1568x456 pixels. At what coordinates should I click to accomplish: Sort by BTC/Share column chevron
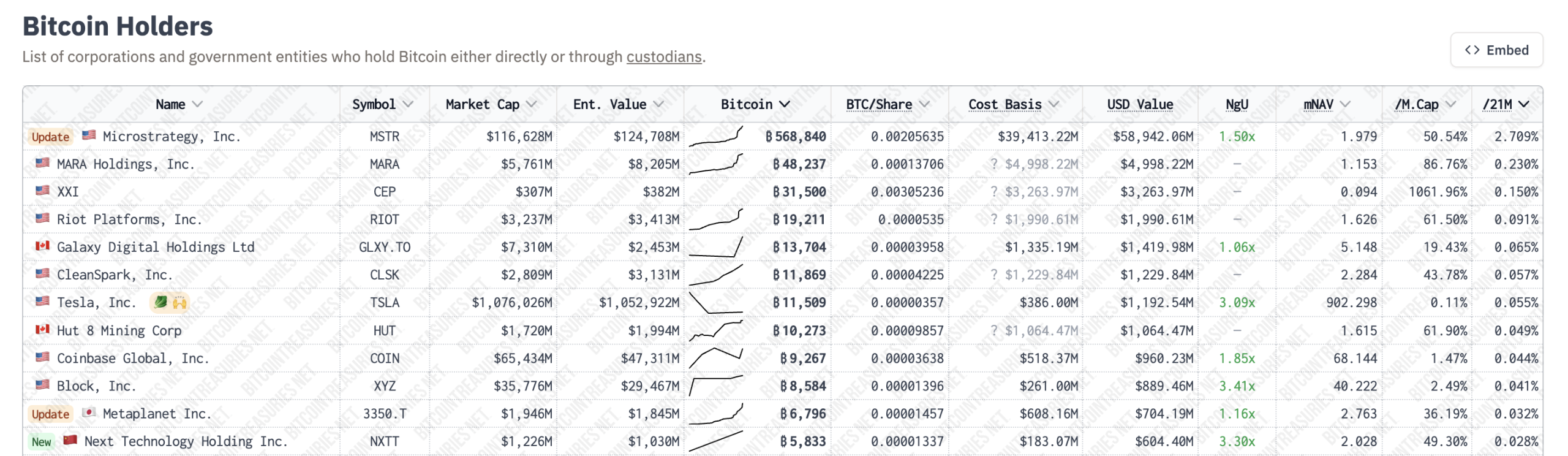pos(924,105)
